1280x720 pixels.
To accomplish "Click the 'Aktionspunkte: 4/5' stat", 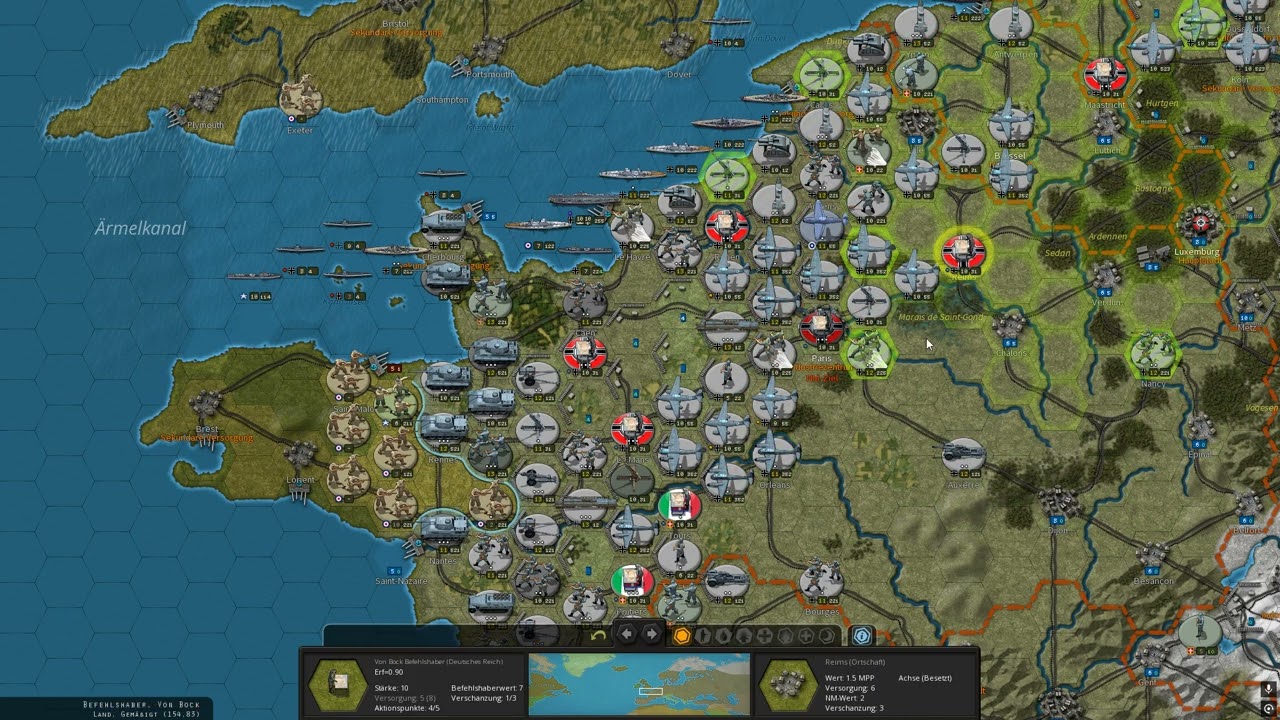I will point(407,708).
